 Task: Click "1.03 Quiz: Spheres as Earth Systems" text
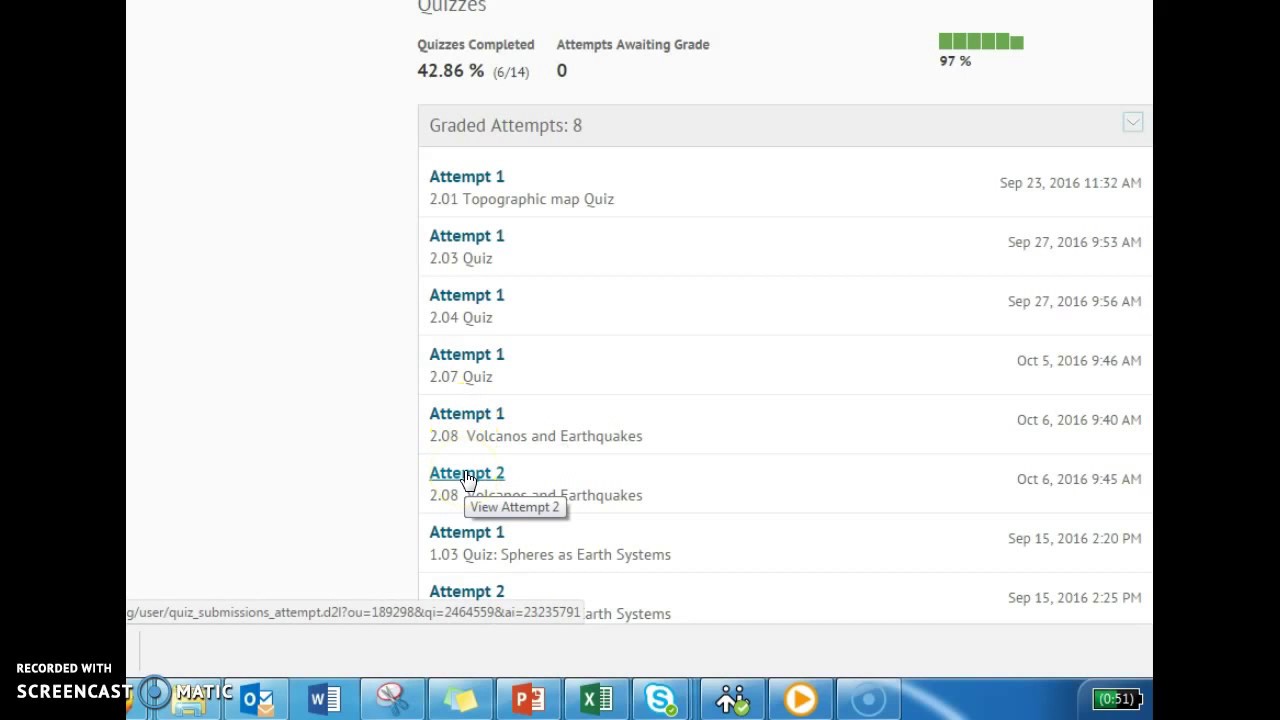(x=550, y=554)
